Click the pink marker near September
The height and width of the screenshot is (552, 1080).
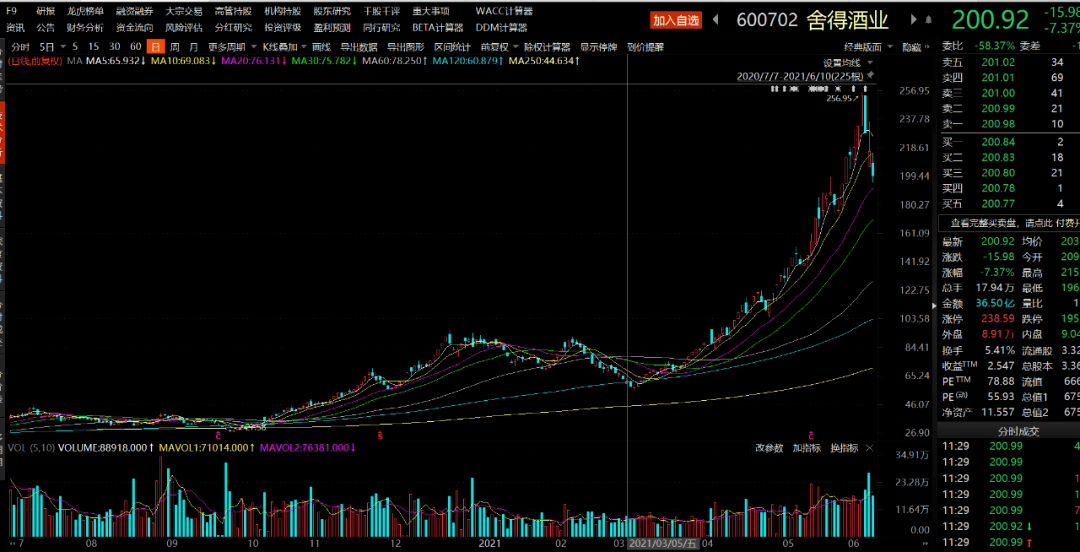pos(218,436)
